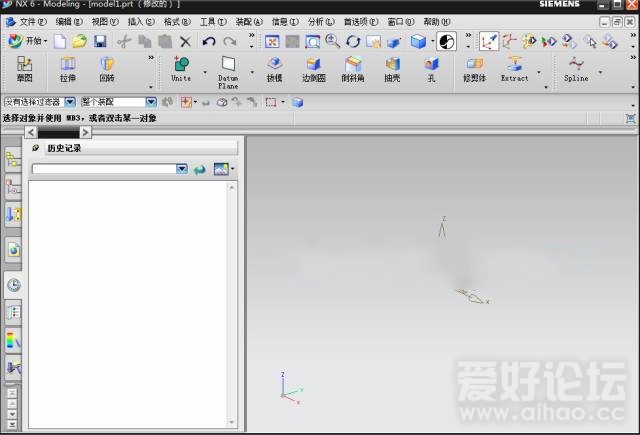
Task: Click the 孔 (Hole) tool
Action: tap(431, 68)
